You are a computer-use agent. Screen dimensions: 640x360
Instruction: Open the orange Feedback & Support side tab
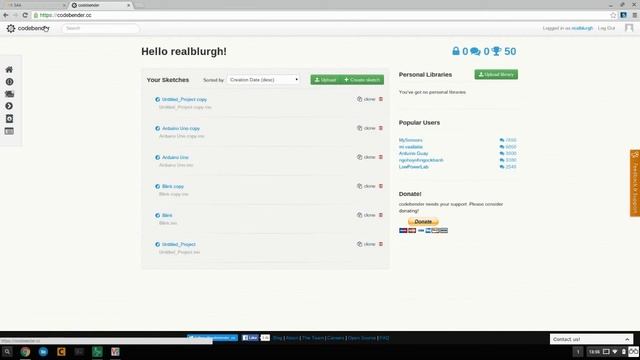[x=635, y=183]
